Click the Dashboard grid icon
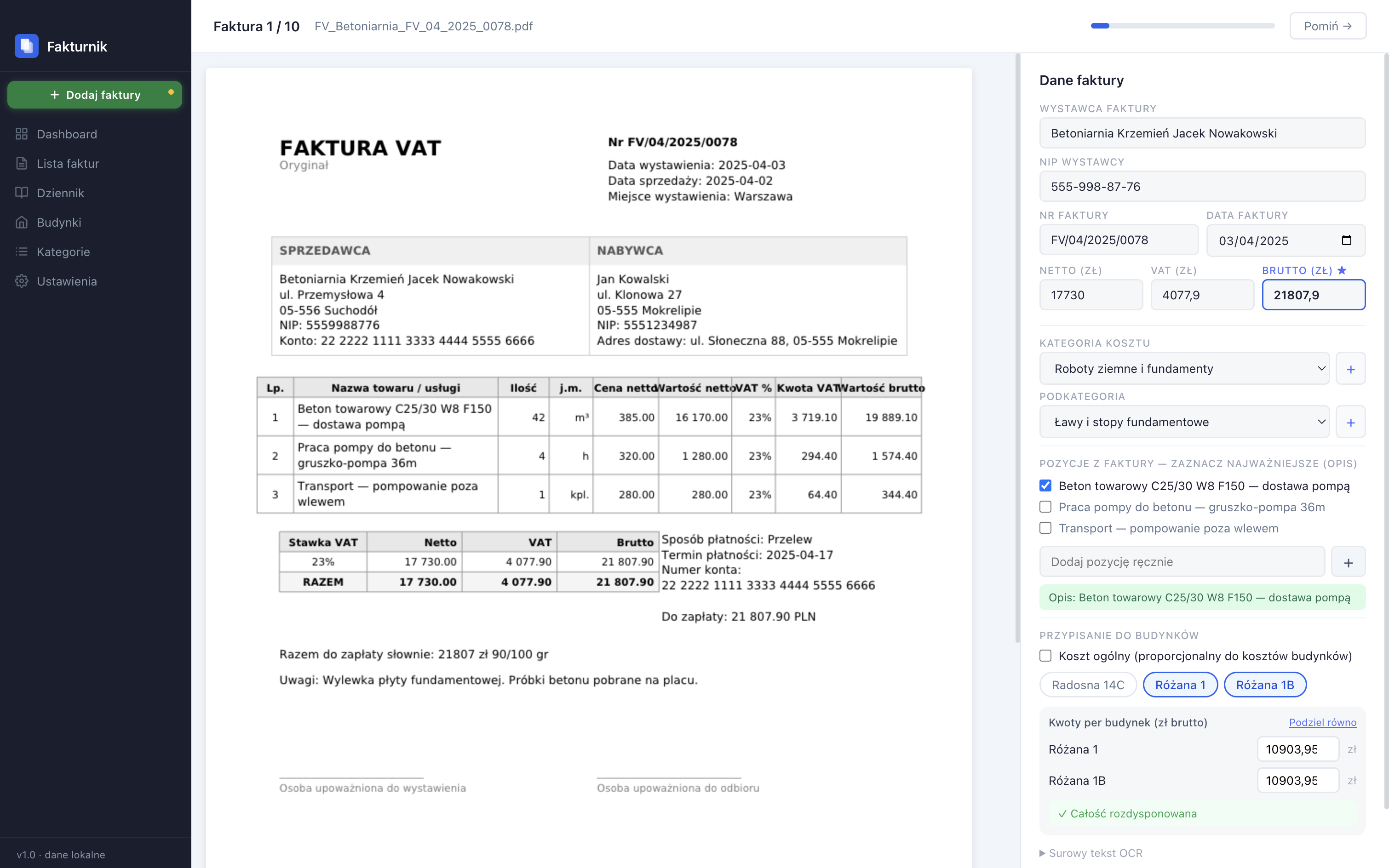The width and height of the screenshot is (1389, 868). point(22,134)
